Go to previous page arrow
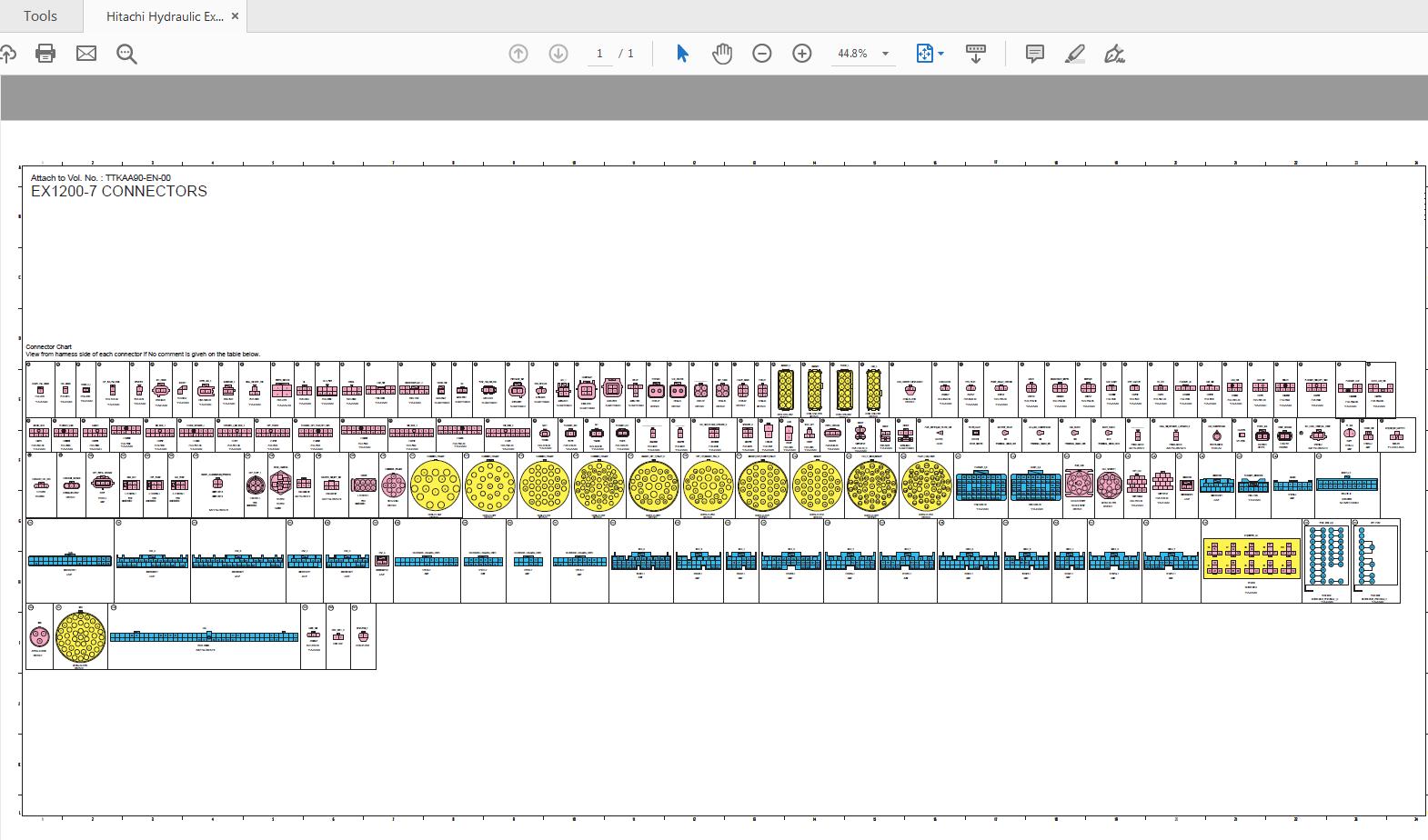 tap(518, 54)
